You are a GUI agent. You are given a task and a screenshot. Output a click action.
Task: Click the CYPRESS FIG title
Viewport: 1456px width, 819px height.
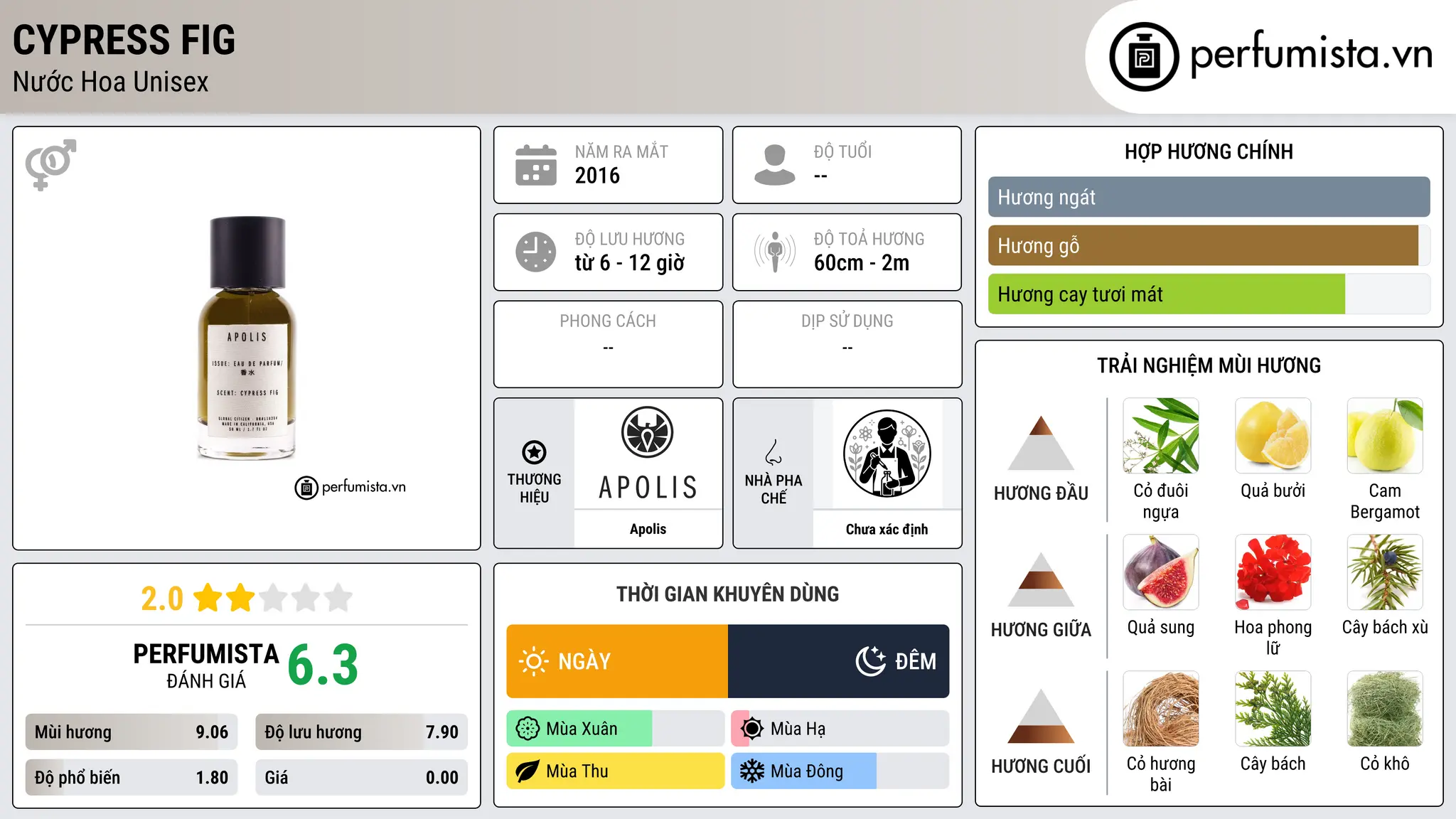(124, 40)
